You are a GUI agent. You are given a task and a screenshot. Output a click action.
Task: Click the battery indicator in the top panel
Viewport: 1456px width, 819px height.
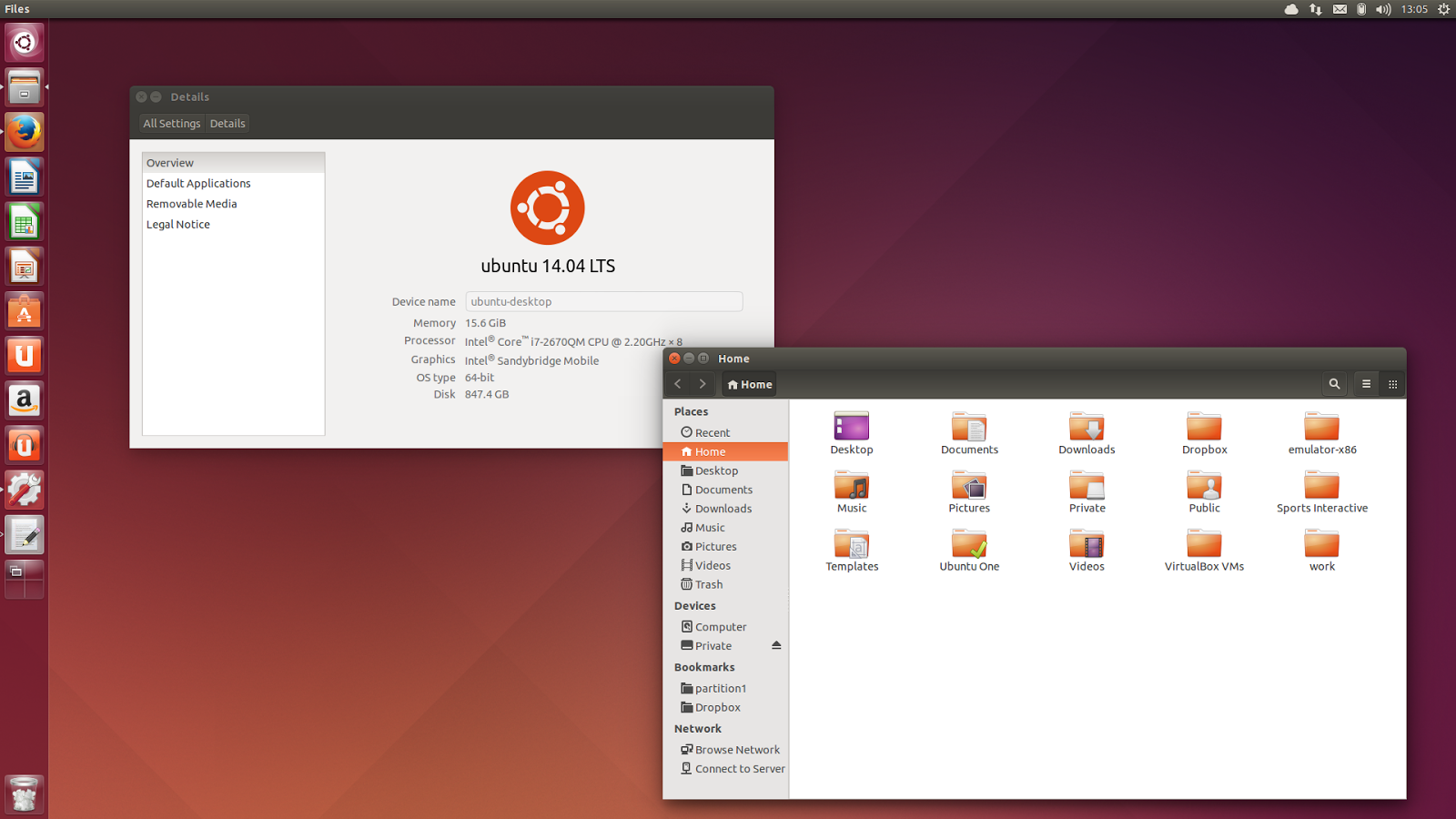tap(1360, 9)
